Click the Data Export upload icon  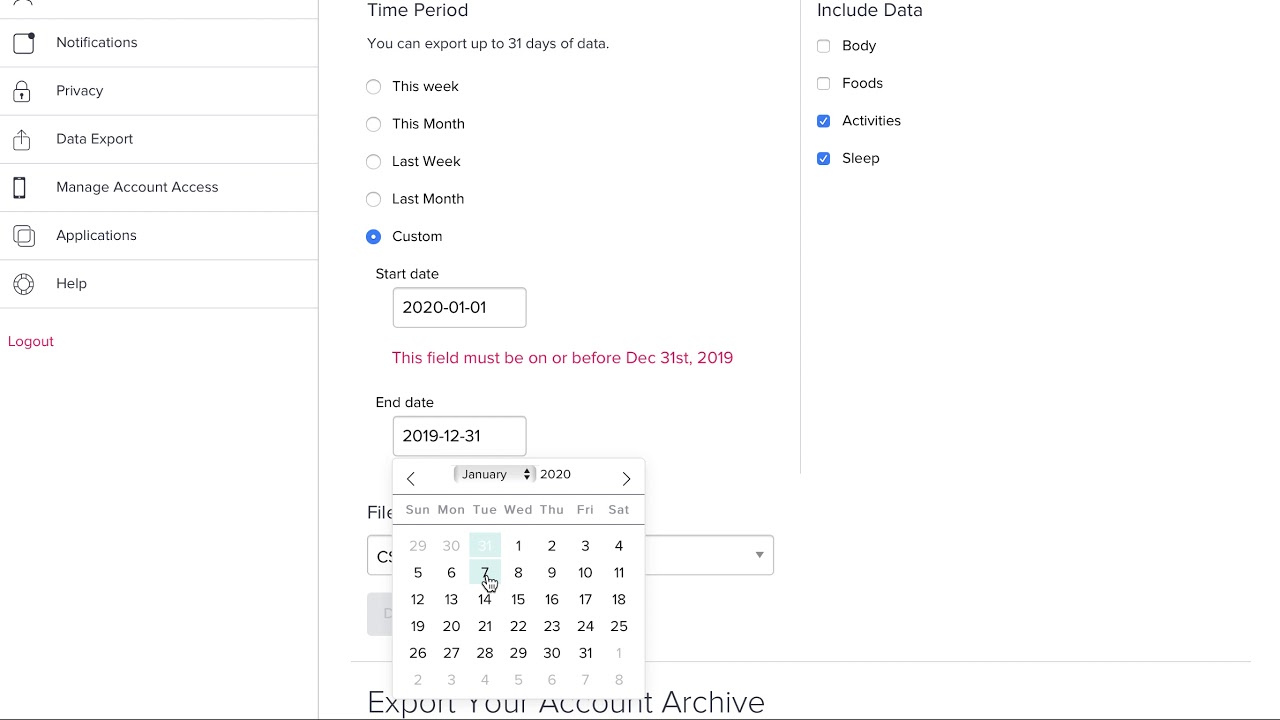[x=22, y=139]
